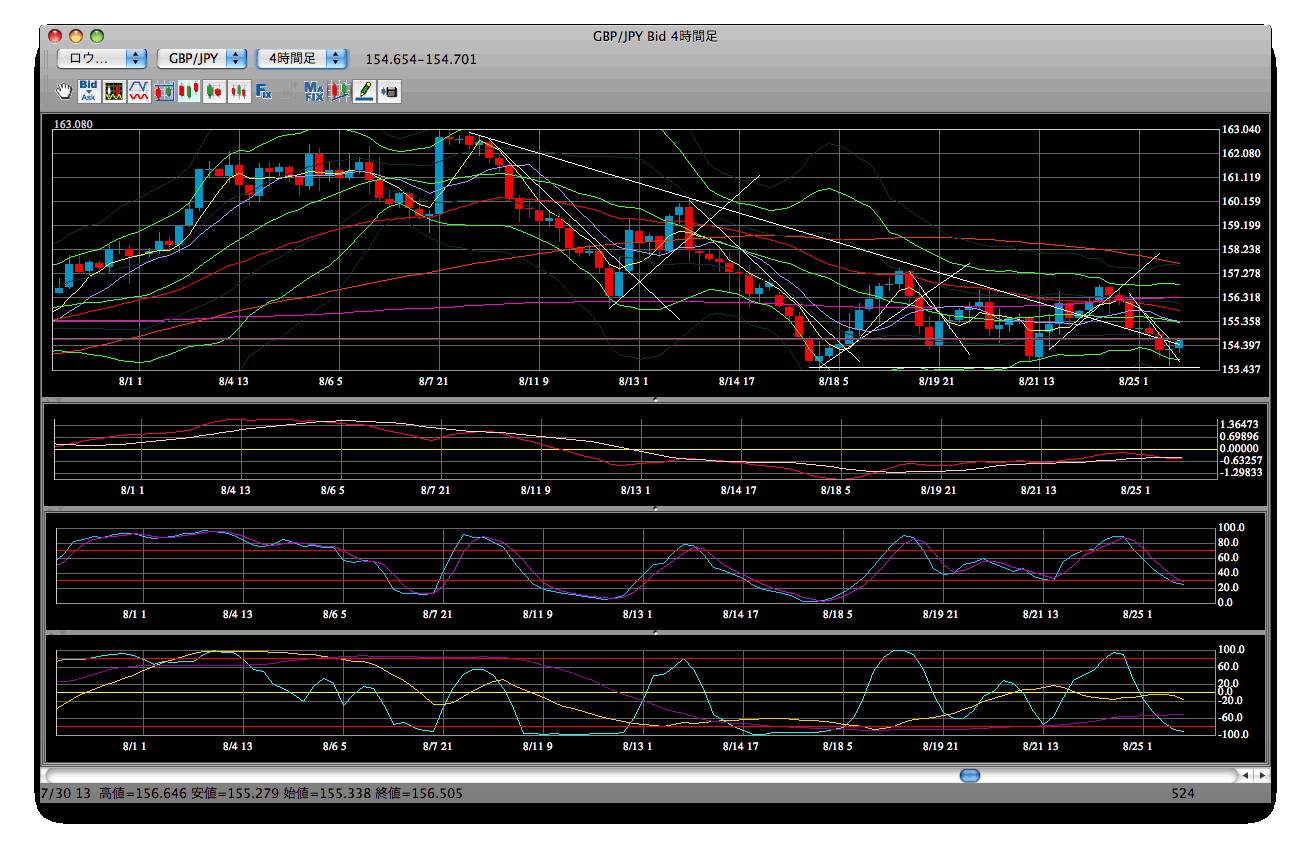Click the 160.159 price axis label
The width and height of the screenshot is (1311, 858).
coord(1241,202)
